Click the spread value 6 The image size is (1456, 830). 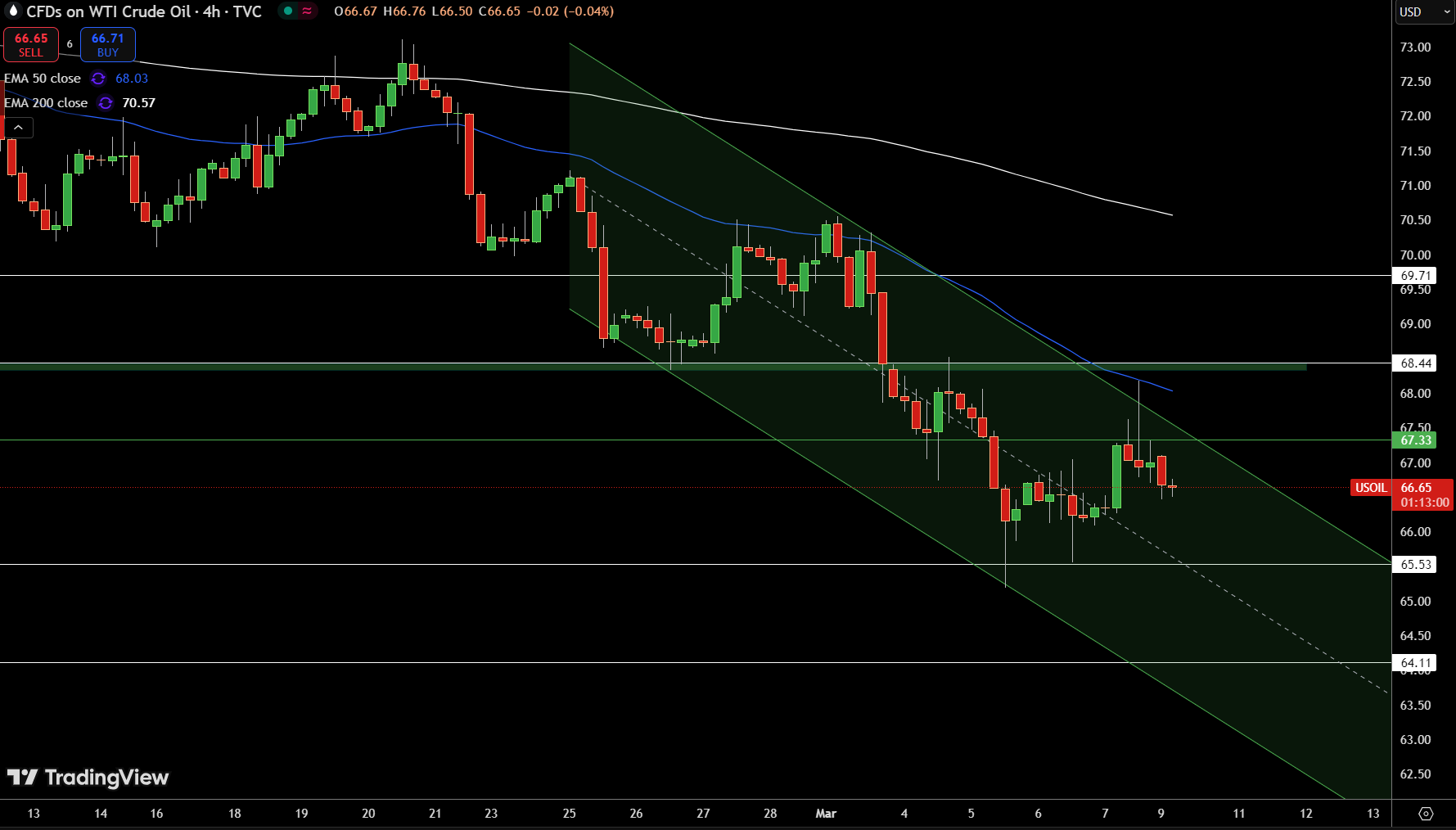pos(70,44)
